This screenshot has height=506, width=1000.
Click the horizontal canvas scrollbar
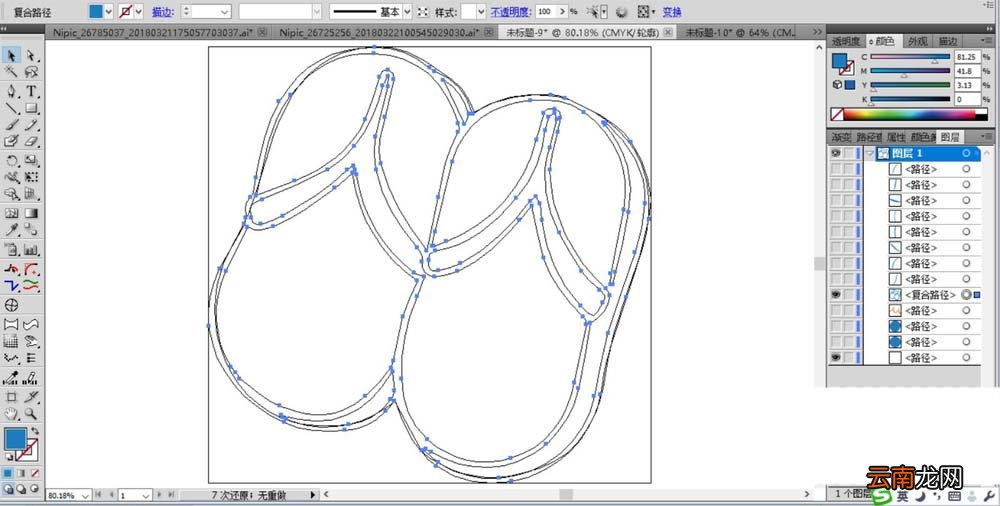pos(568,494)
